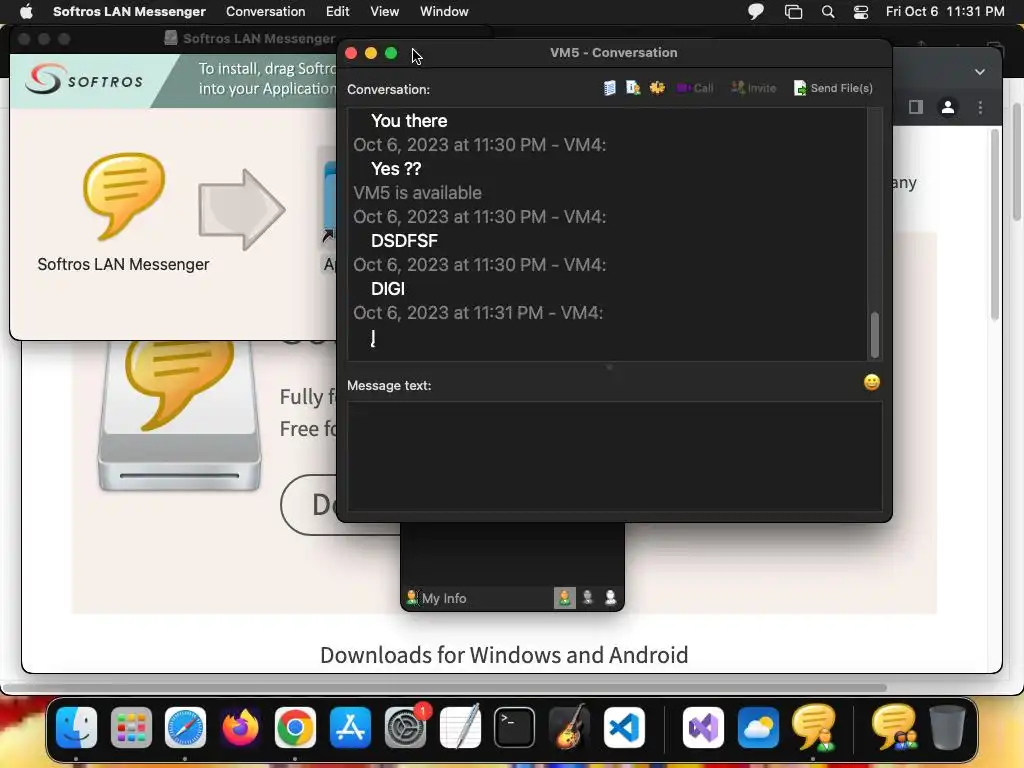
Task: Open the browser three-dot menu
Action: click(x=980, y=107)
